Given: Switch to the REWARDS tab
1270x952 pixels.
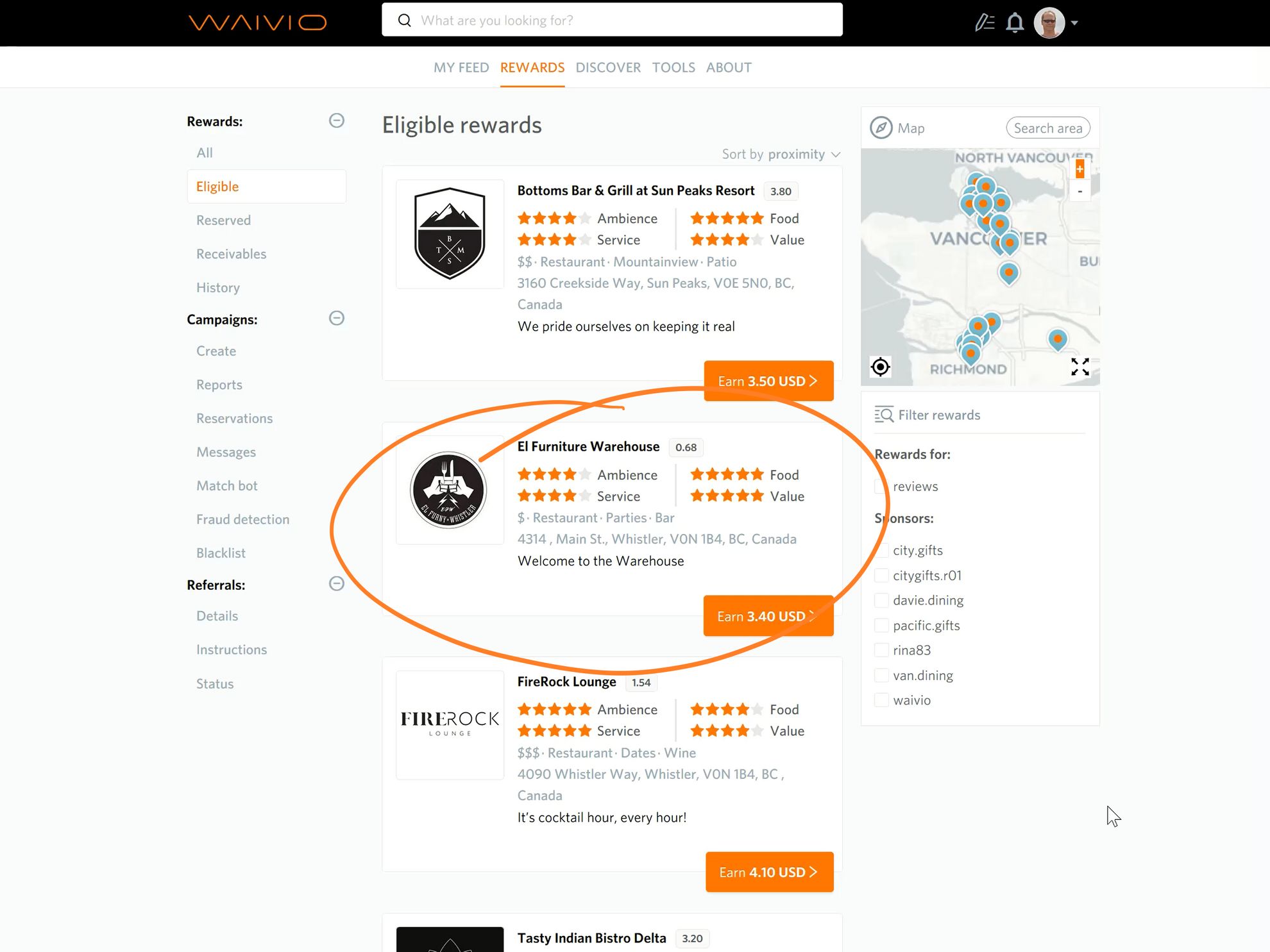Looking at the screenshot, I should (x=532, y=67).
